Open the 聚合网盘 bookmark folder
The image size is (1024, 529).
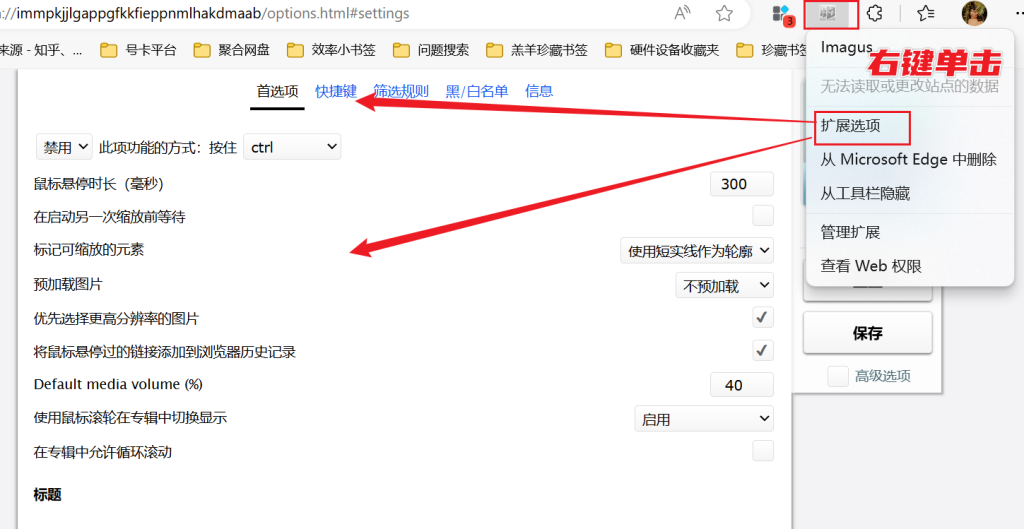tap(232, 50)
